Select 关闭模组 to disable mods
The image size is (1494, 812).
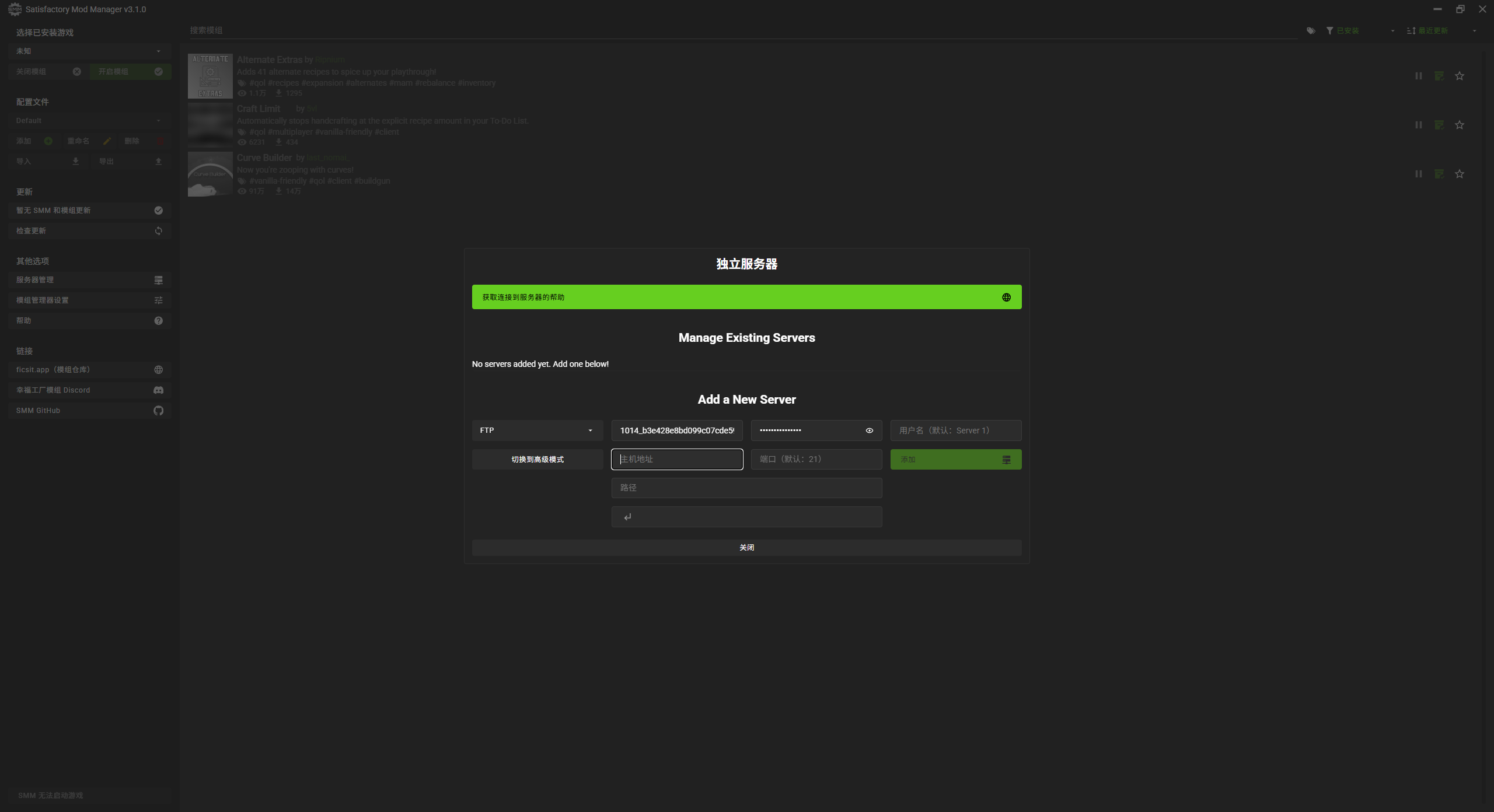[48, 72]
